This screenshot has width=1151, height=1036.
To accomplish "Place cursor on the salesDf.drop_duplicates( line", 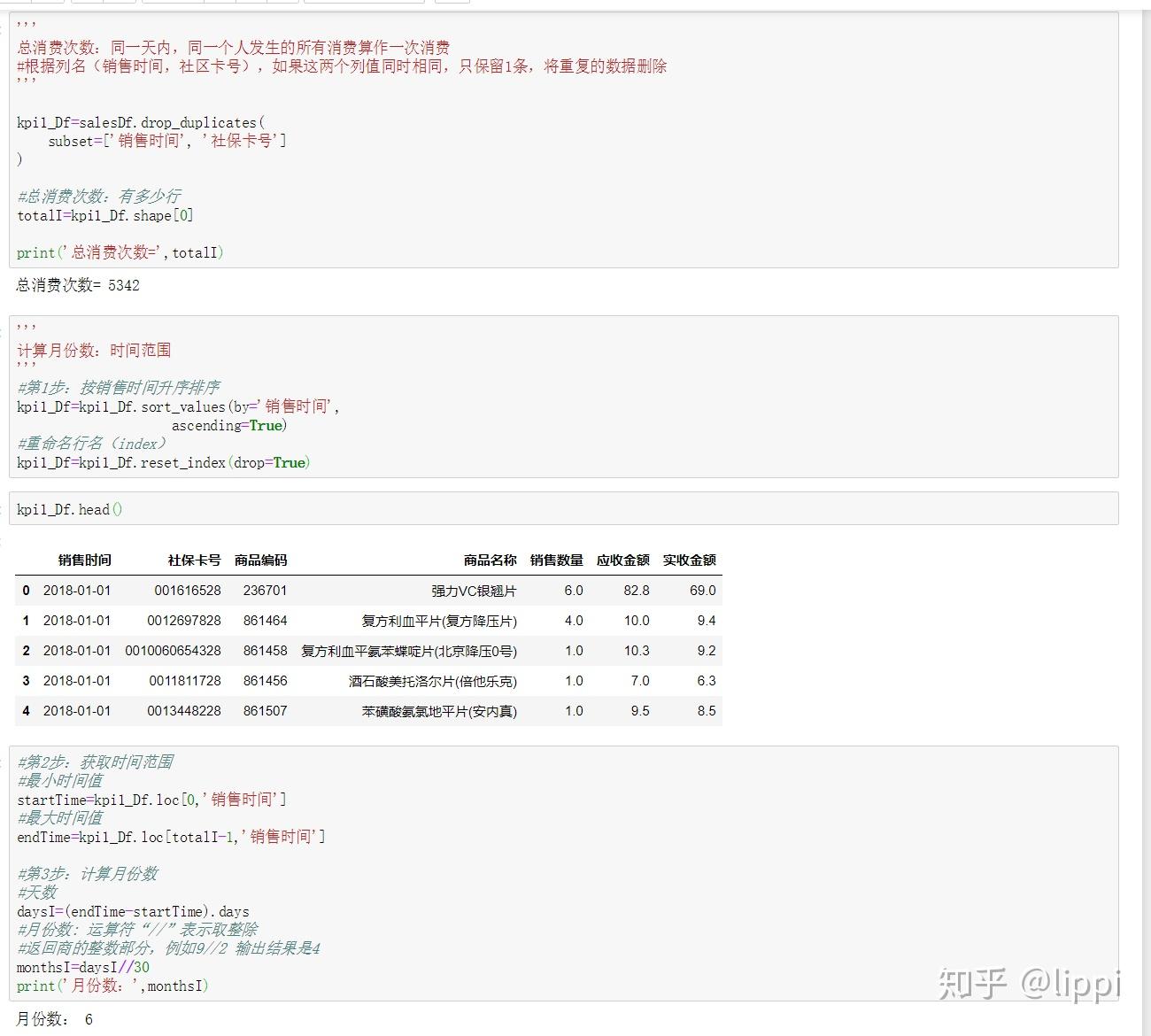I will click(141, 122).
